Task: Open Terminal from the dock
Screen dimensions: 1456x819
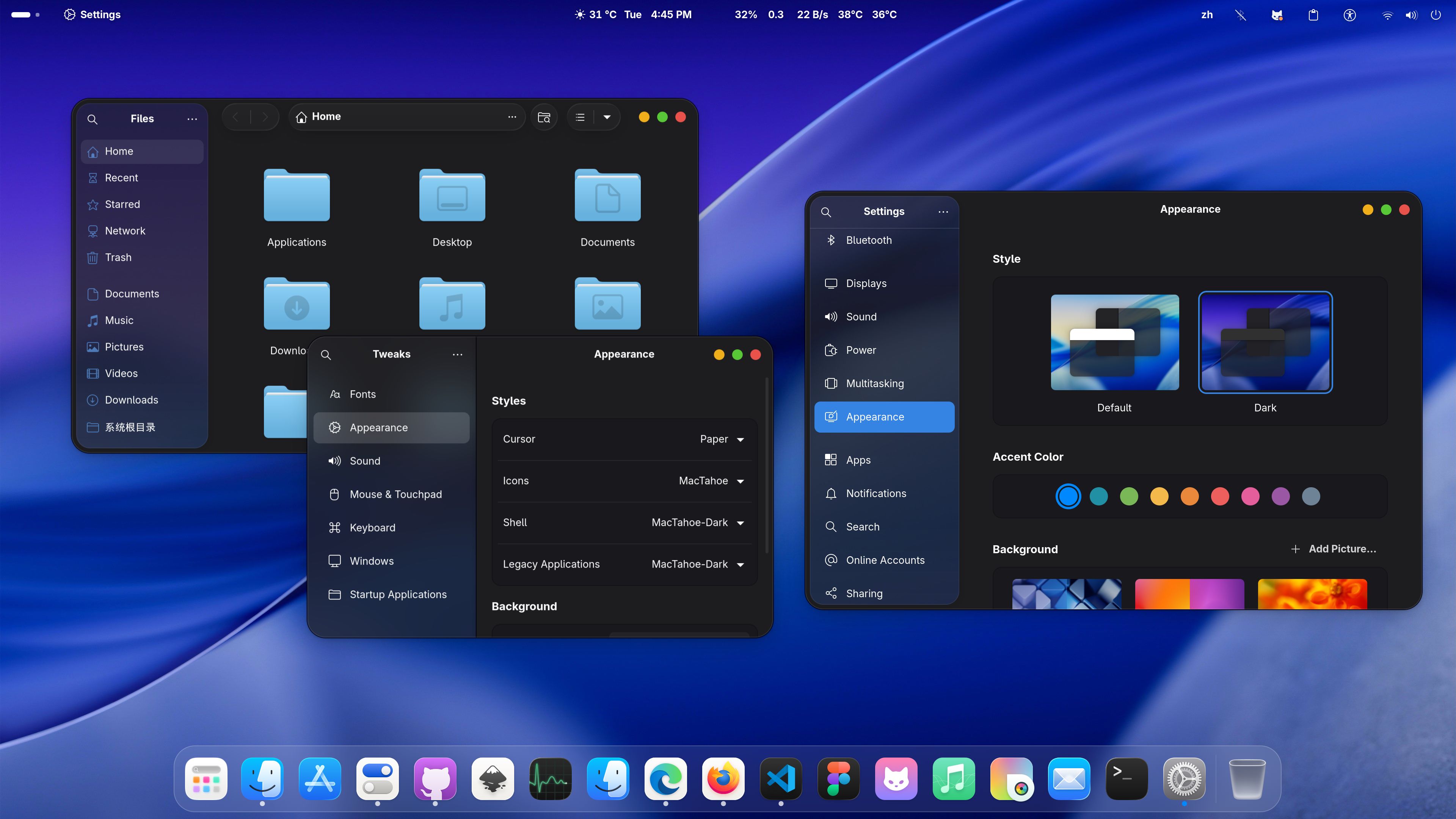Action: [1126, 779]
